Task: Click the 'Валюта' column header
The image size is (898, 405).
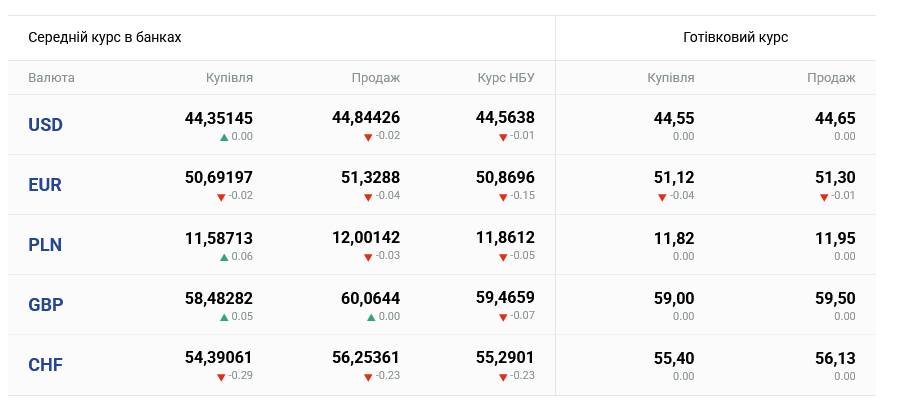Action: click(51, 78)
